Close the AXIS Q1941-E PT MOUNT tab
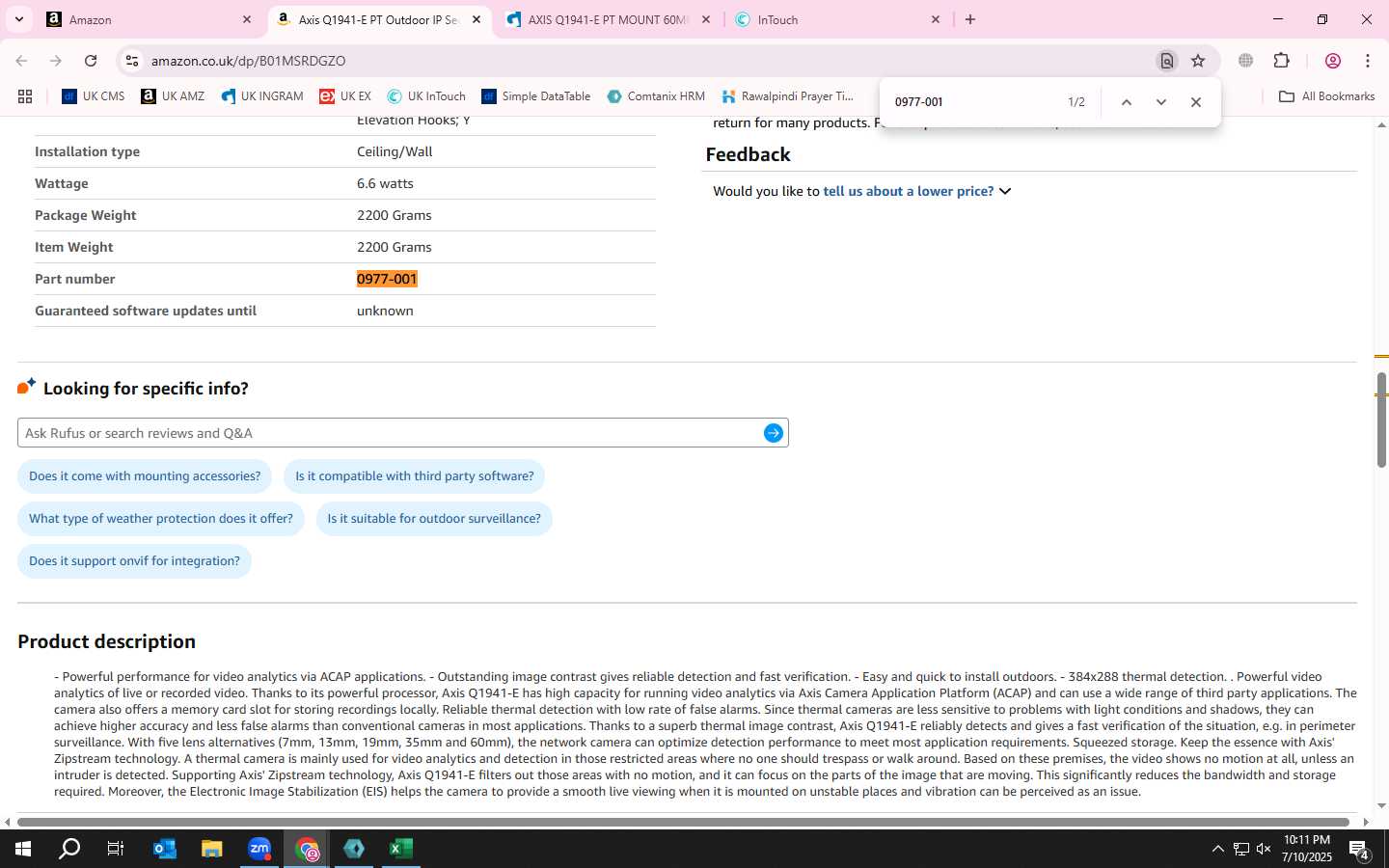This screenshot has width=1389, height=868. (706, 19)
